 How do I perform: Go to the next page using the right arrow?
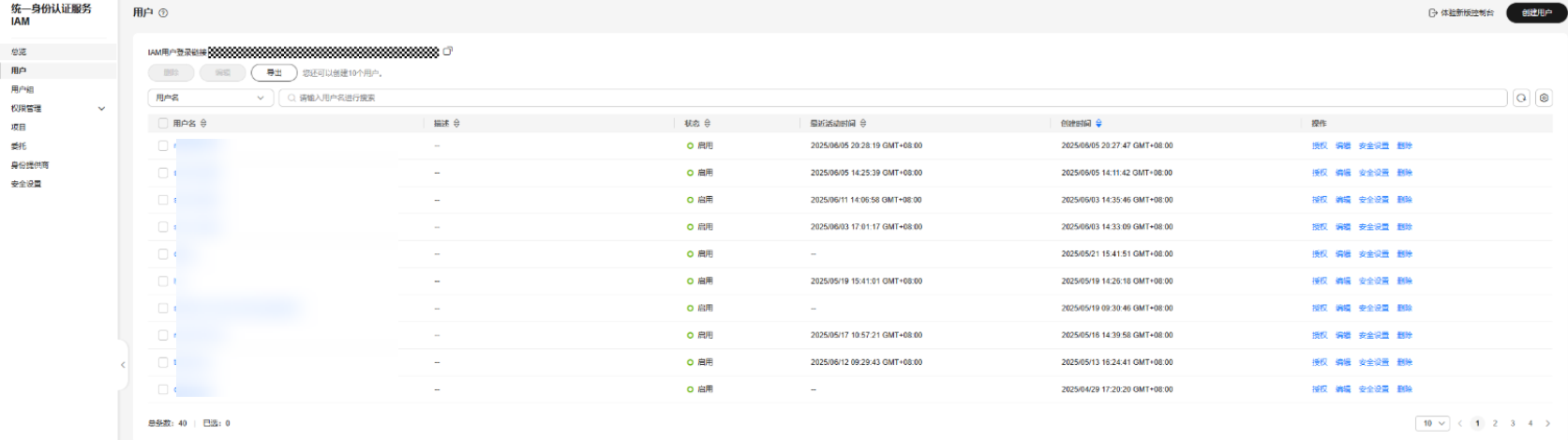1547,424
